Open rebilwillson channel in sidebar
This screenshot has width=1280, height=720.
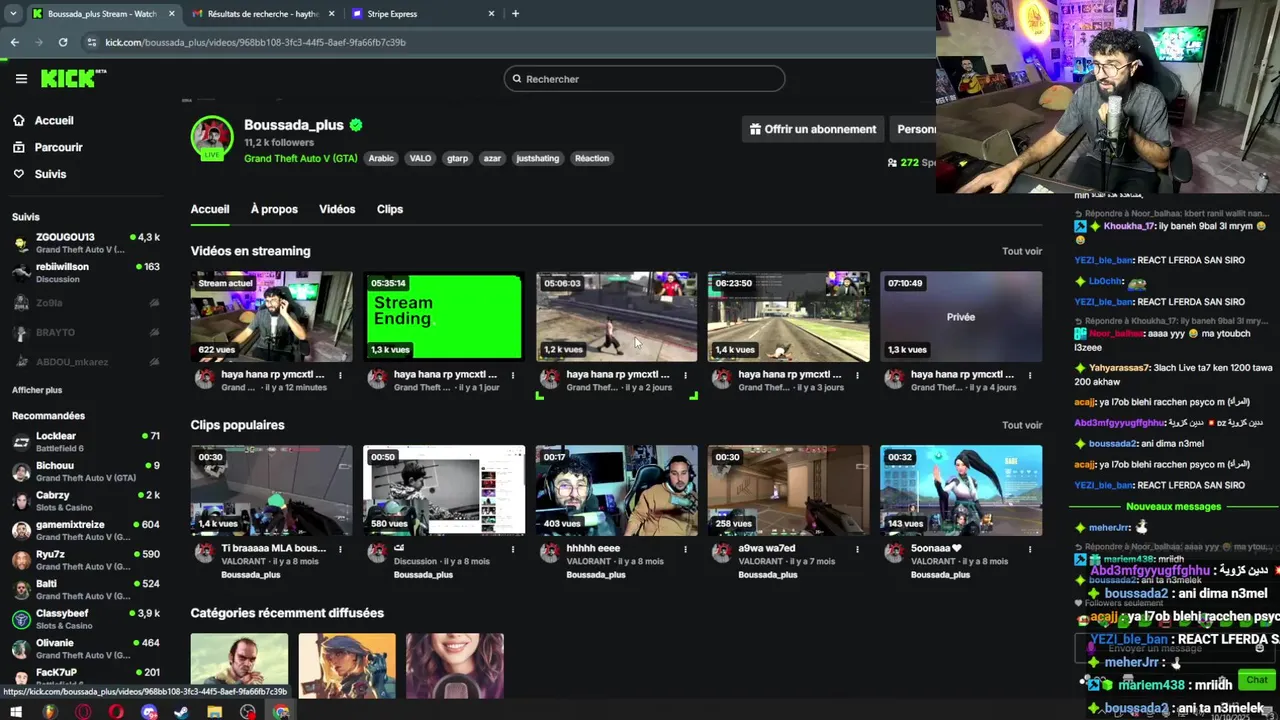86,273
